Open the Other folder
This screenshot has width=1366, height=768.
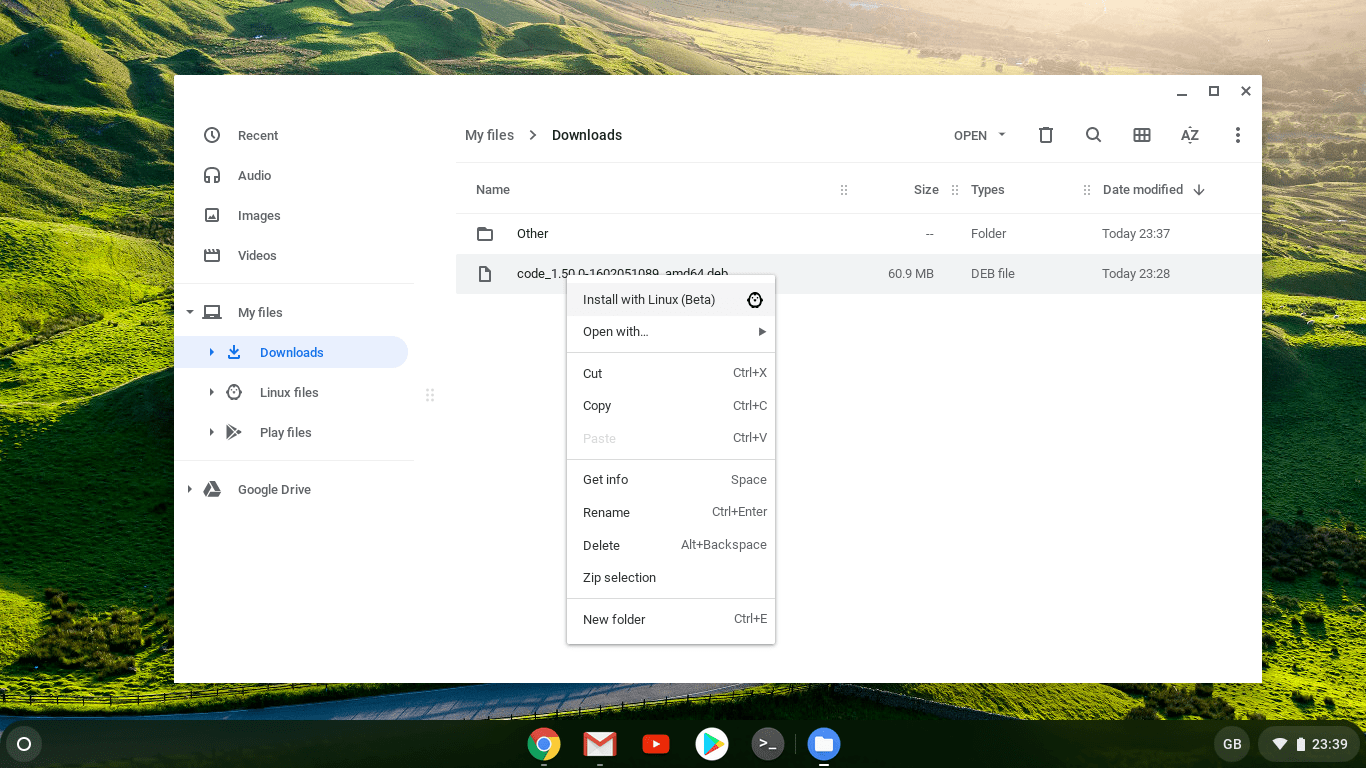(532, 233)
